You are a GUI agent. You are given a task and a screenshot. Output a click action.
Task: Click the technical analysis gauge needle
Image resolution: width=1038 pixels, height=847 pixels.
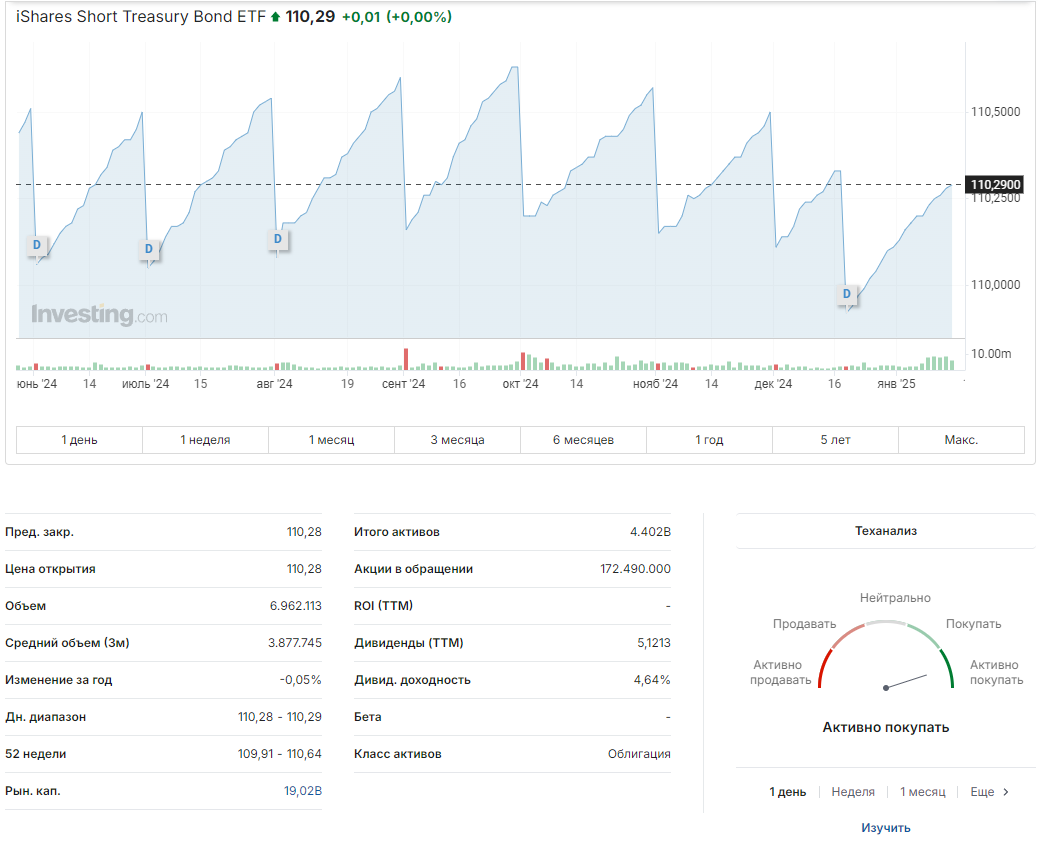point(906,681)
